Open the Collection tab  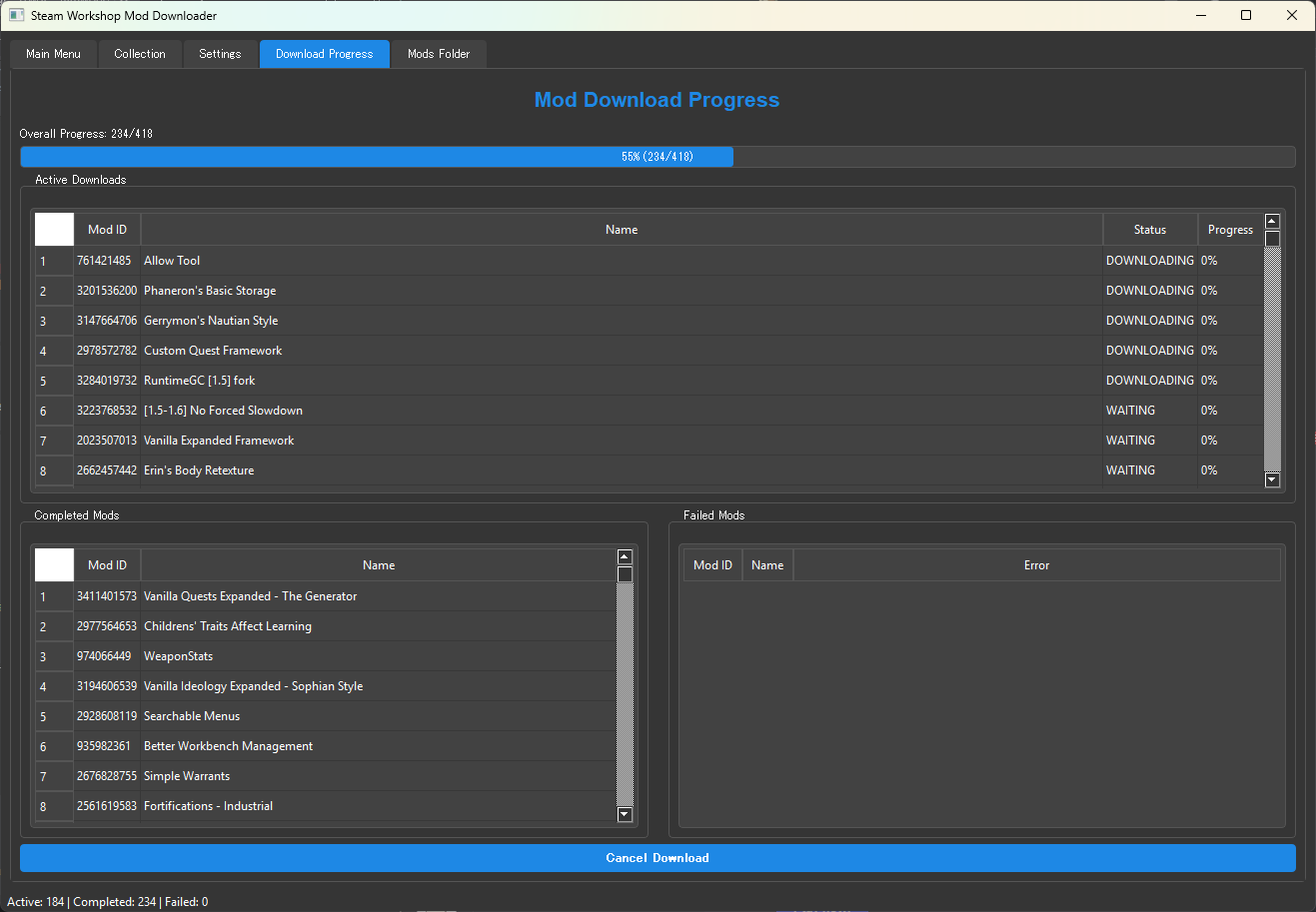(x=140, y=54)
